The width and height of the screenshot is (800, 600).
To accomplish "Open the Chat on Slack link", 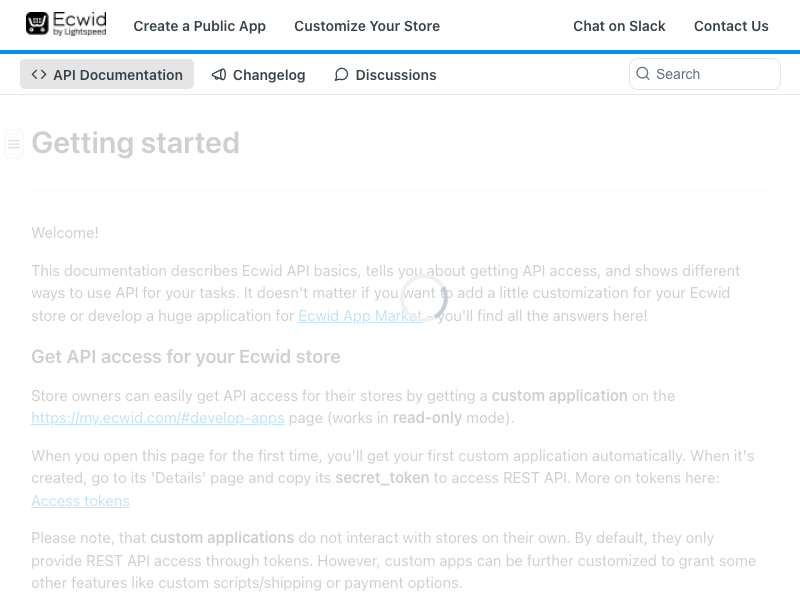I will point(619,26).
